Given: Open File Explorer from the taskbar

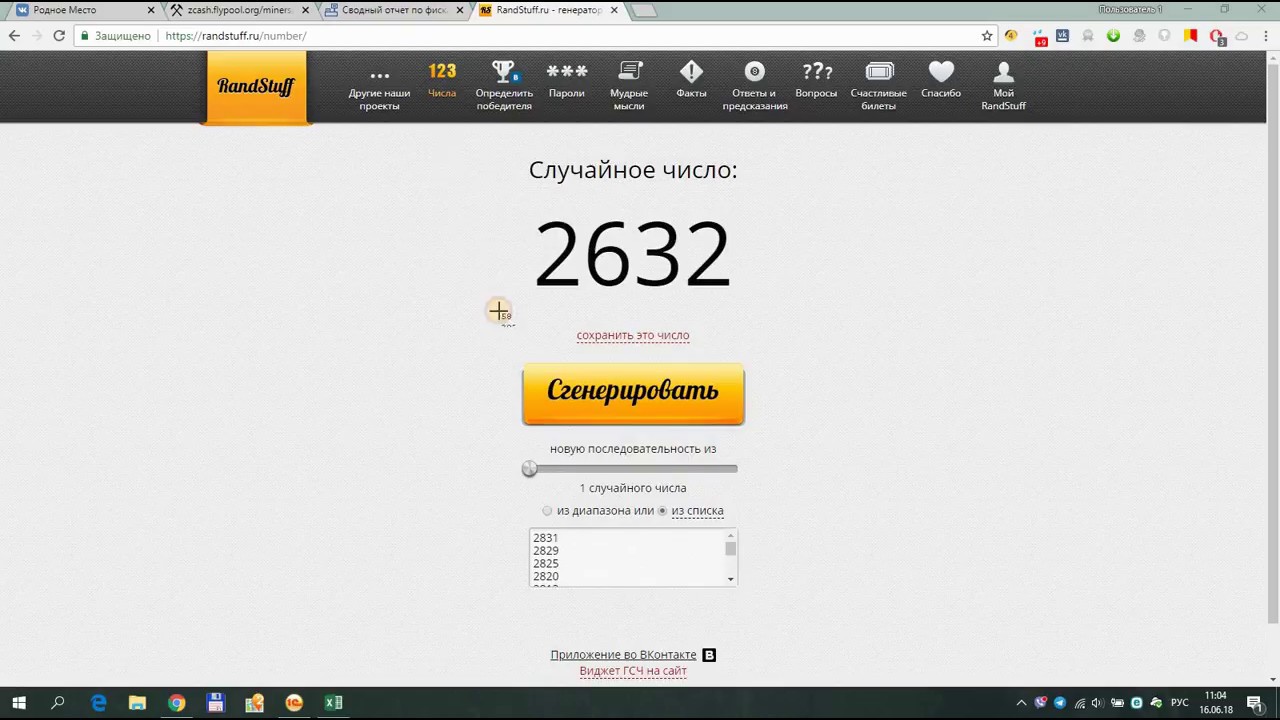Looking at the screenshot, I should [137, 703].
